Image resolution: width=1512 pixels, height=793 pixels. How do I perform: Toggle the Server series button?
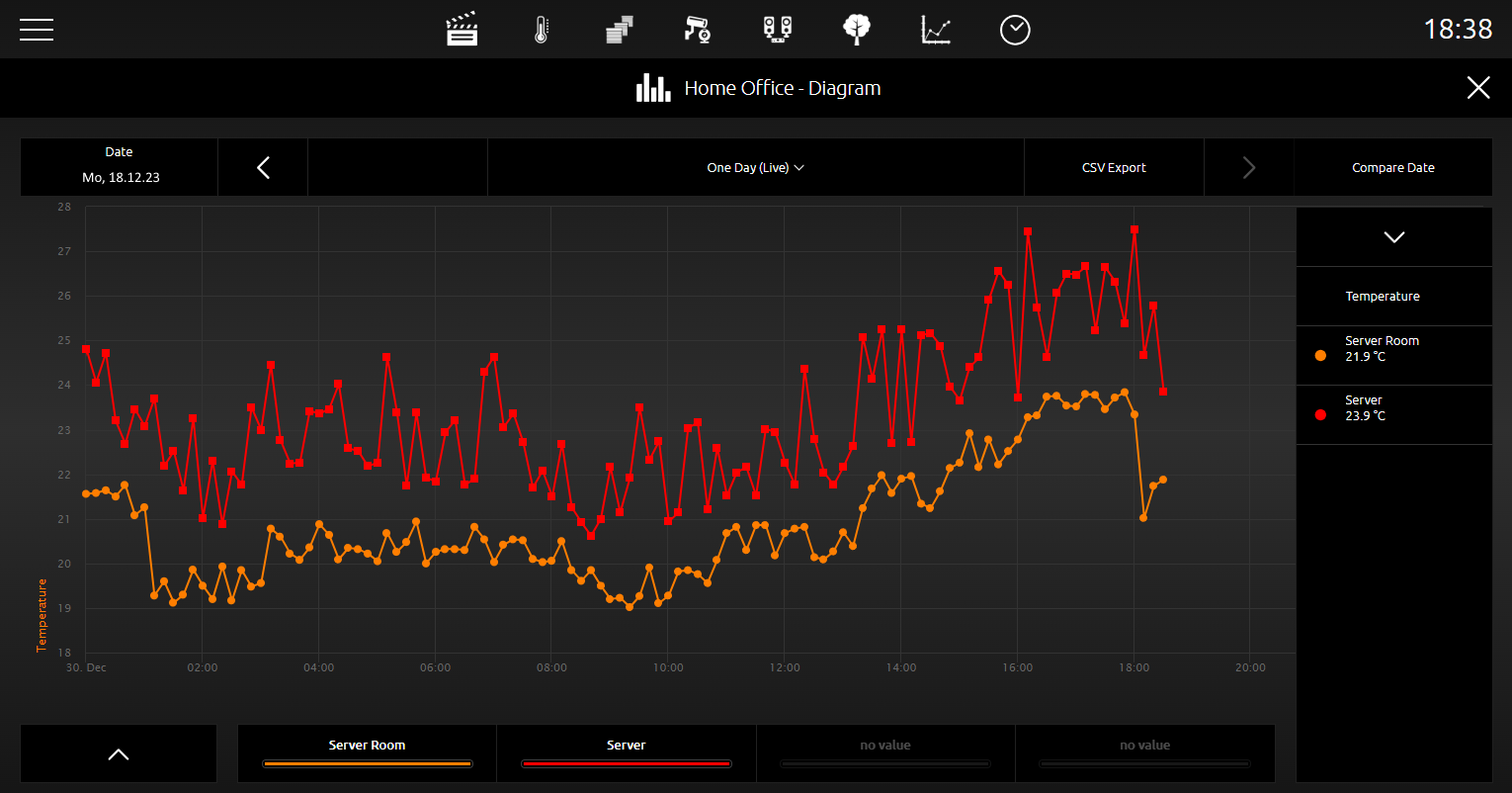(x=627, y=753)
